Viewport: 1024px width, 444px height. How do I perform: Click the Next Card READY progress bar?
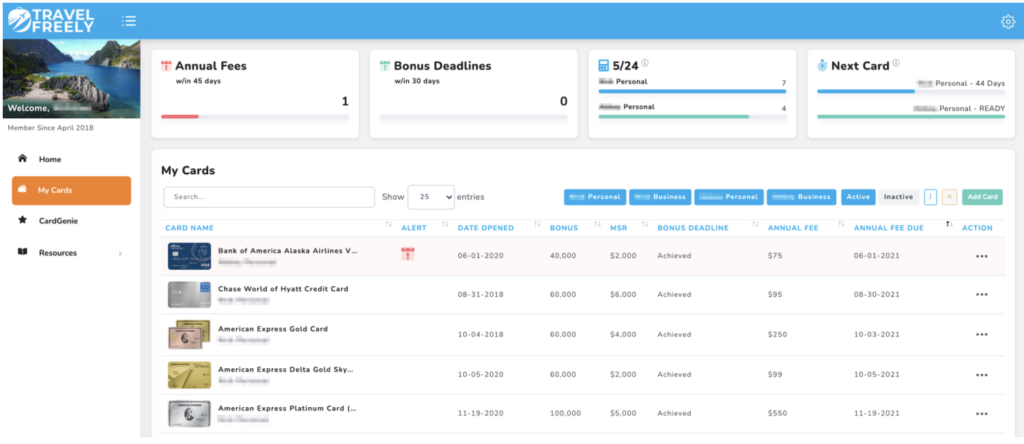click(911, 117)
